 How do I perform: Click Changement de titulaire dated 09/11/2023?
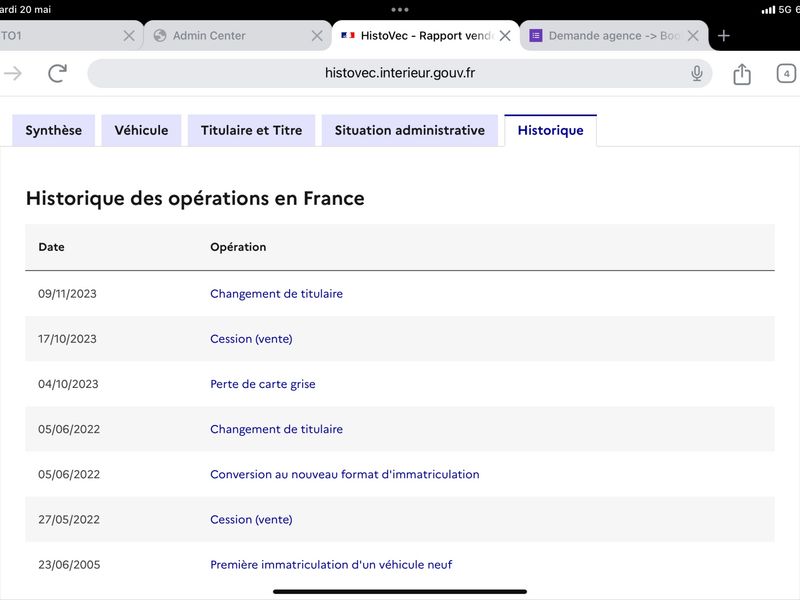[277, 294]
